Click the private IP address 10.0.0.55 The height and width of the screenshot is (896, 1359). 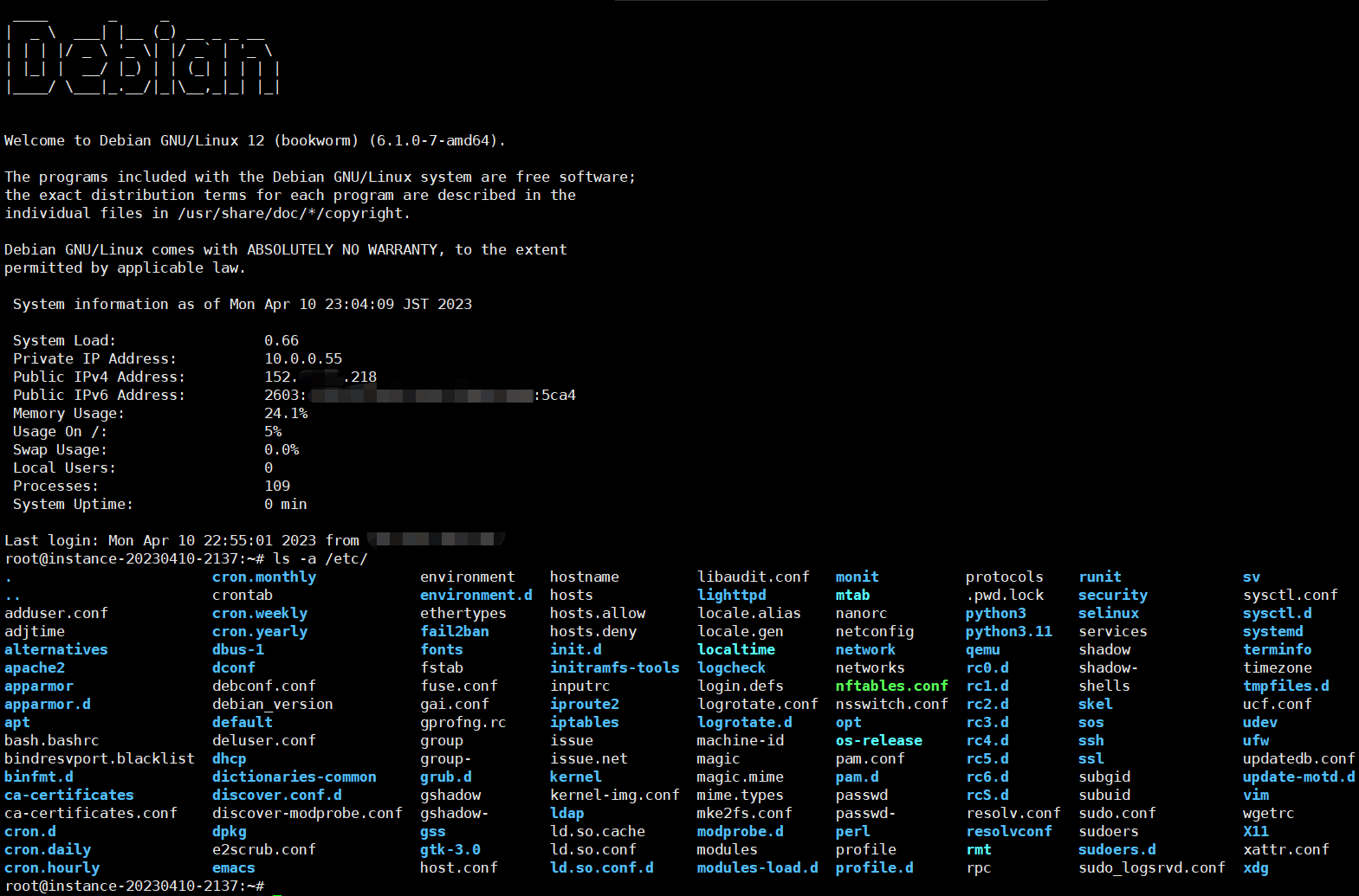[302, 358]
